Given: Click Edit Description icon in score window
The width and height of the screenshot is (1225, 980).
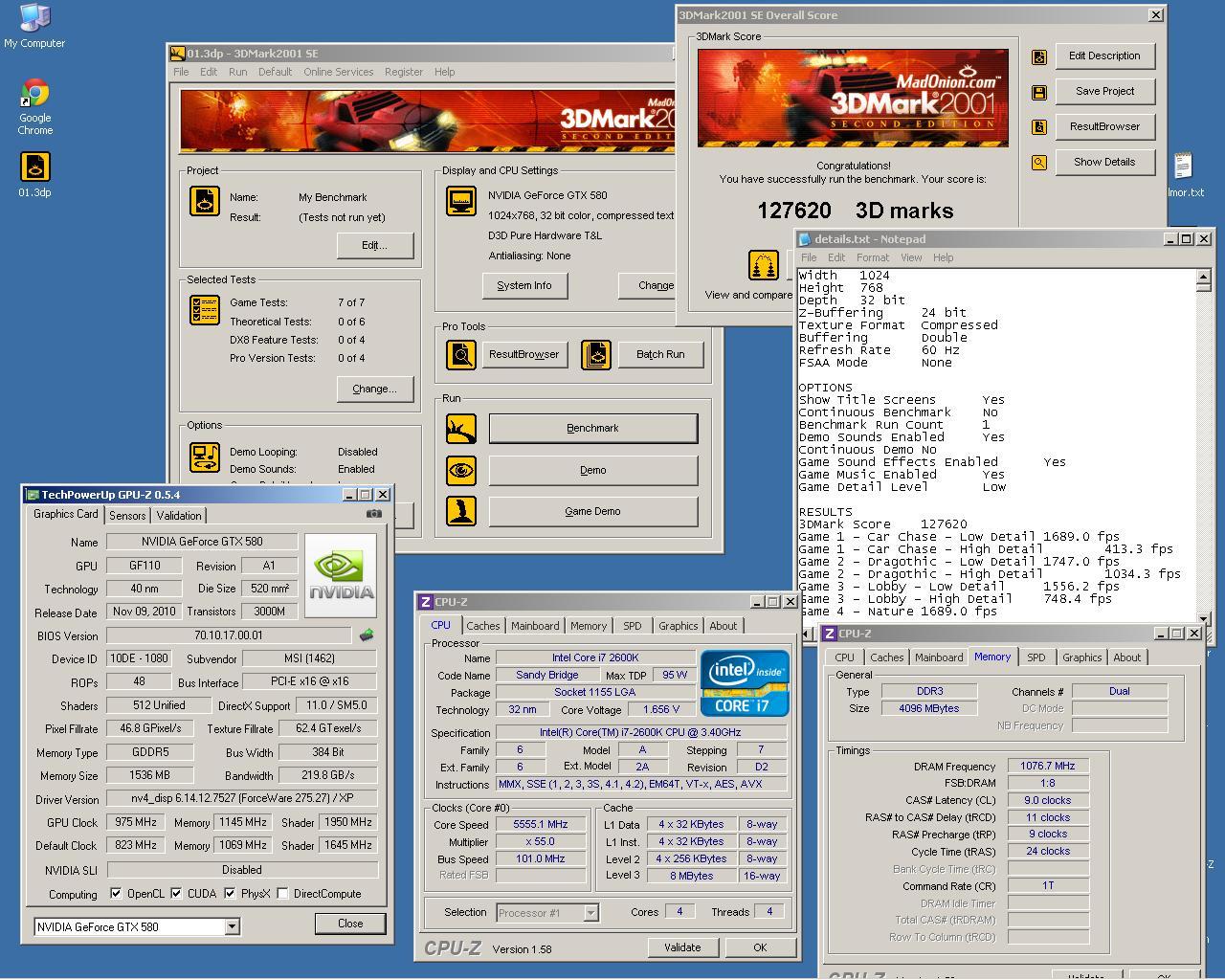Looking at the screenshot, I should [x=1039, y=56].
